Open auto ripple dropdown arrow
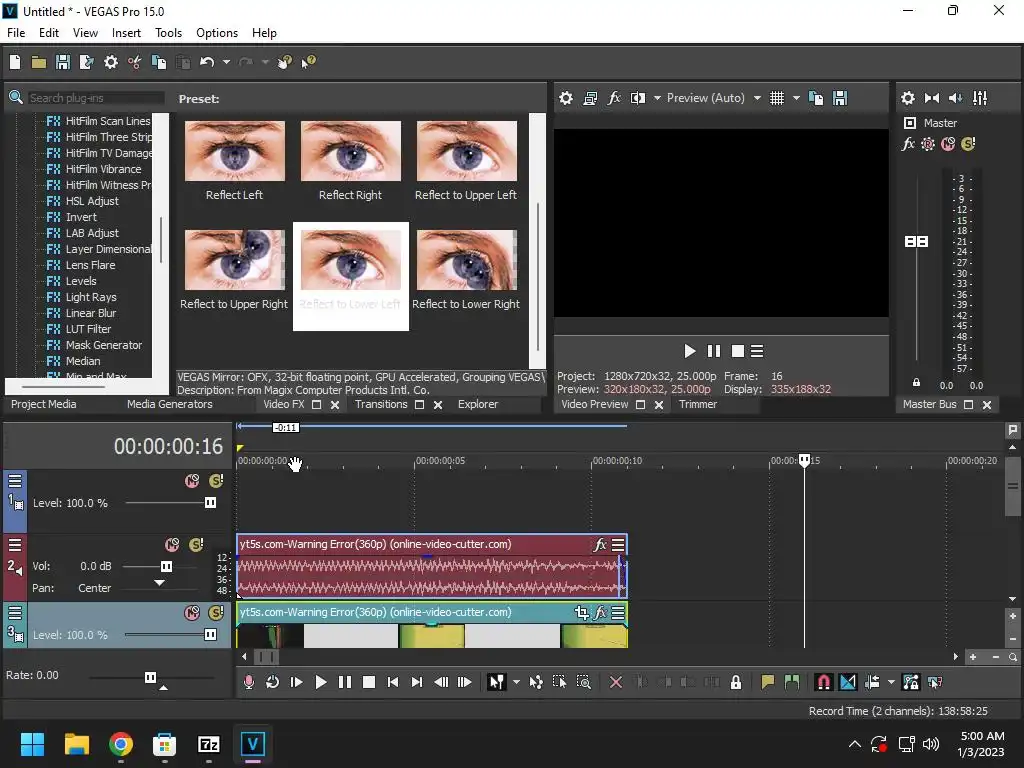 pos(891,682)
